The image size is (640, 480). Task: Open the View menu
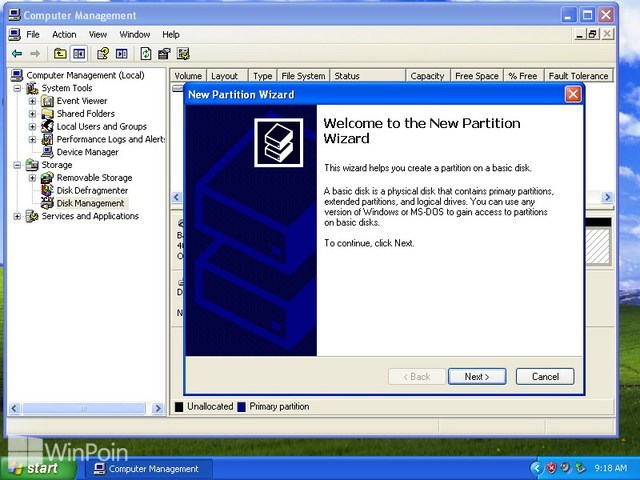click(x=98, y=35)
